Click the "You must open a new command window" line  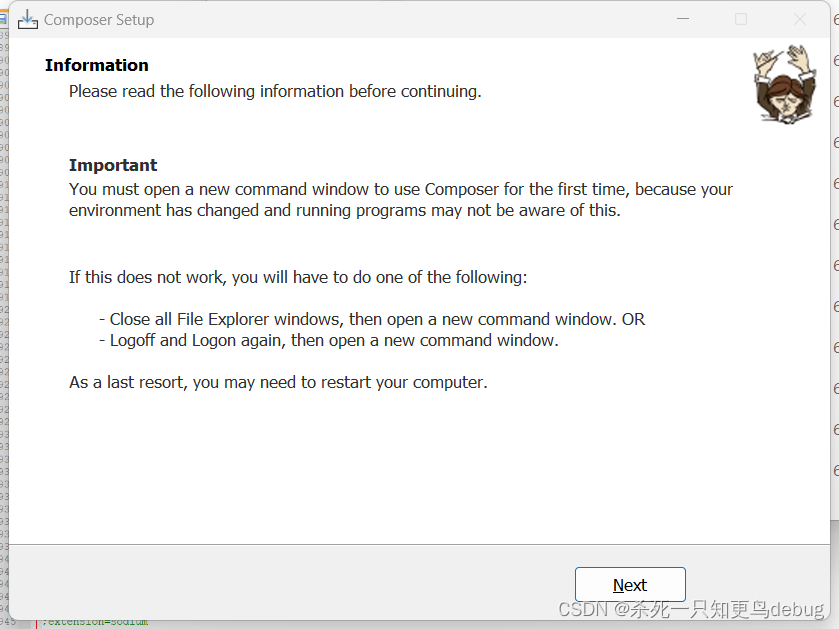click(x=400, y=189)
